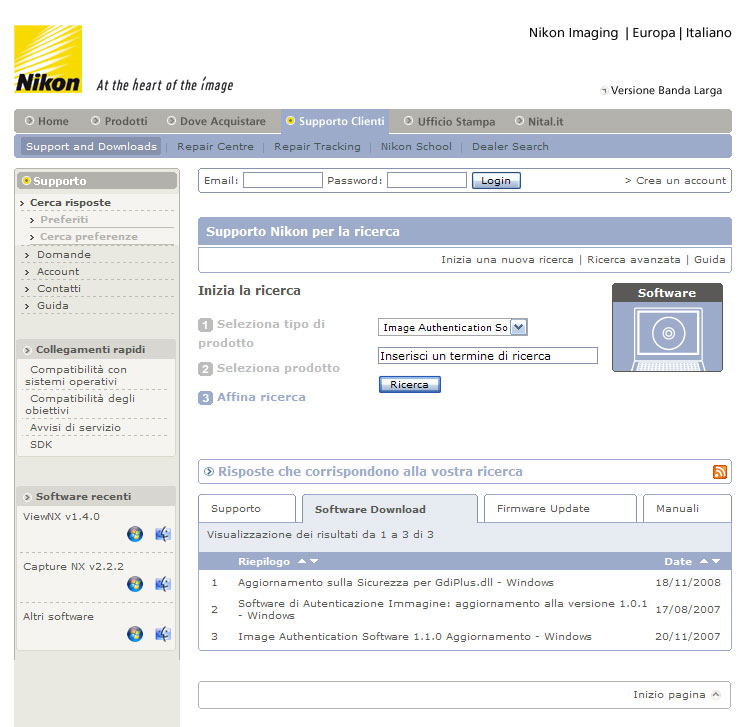Open the Home navigation item

[x=47, y=121]
